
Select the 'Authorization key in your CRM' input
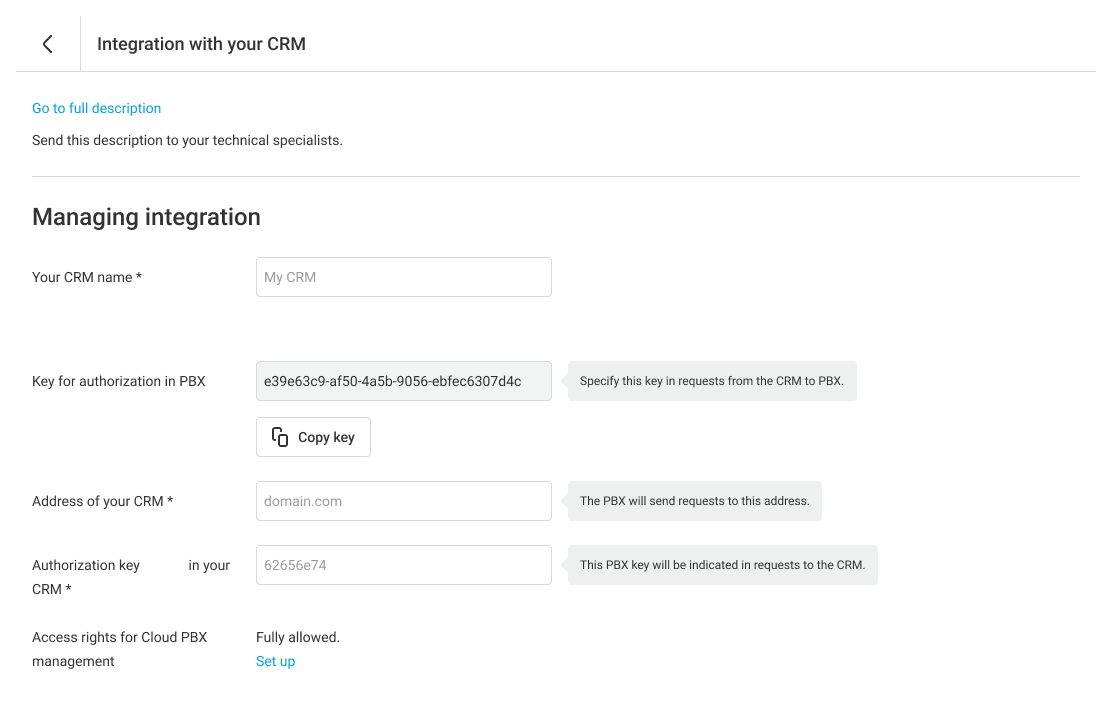point(403,565)
